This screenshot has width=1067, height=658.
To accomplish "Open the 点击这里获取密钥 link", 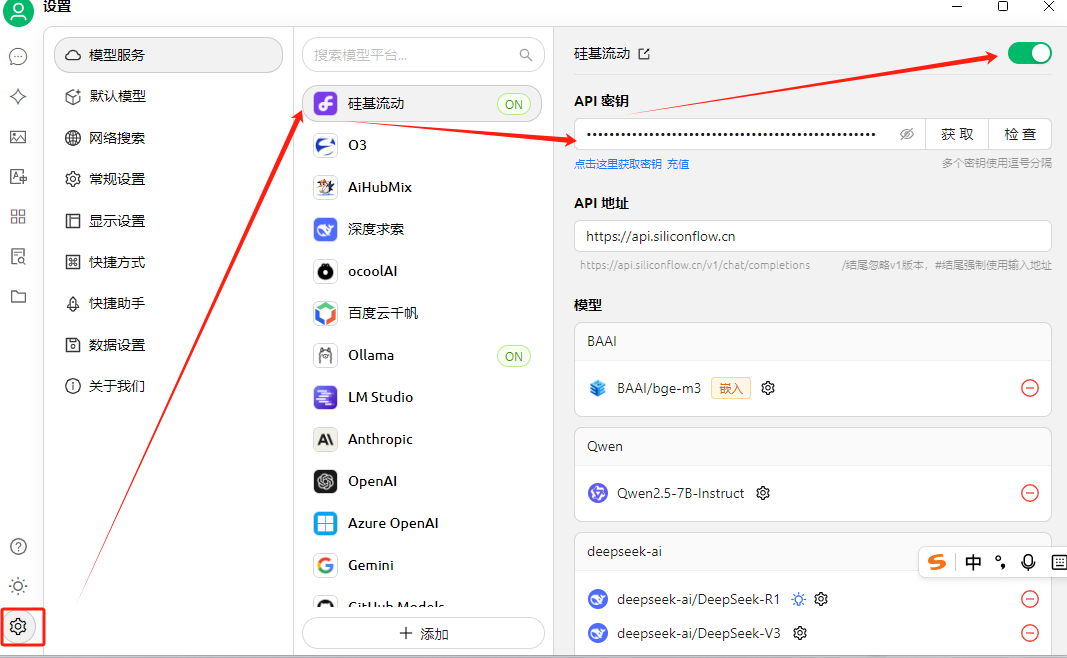I will coord(617,164).
